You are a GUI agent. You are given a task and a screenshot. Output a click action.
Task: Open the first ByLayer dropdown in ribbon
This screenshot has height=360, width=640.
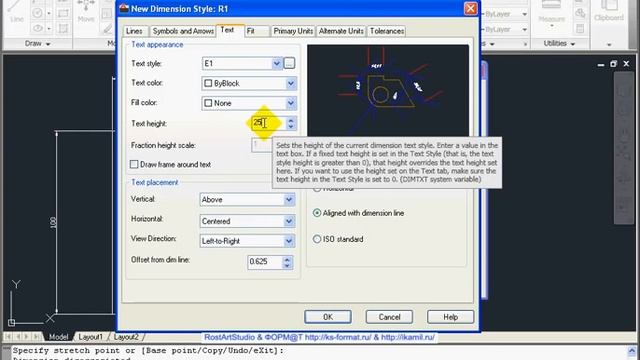(x=524, y=14)
